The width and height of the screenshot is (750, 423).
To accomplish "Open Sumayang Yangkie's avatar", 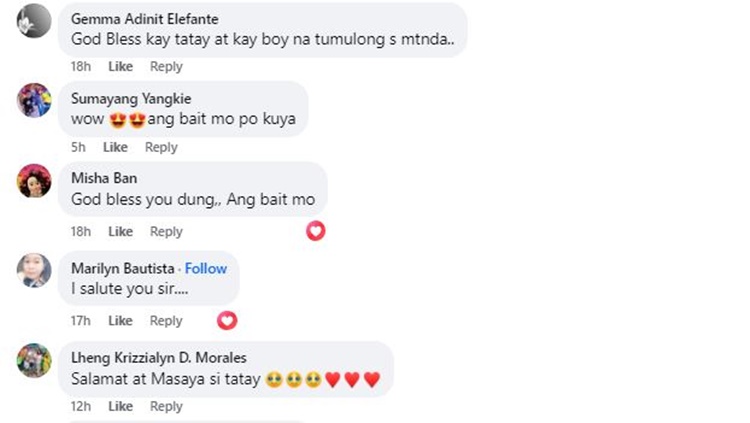I will pyautogui.click(x=34, y=100).
